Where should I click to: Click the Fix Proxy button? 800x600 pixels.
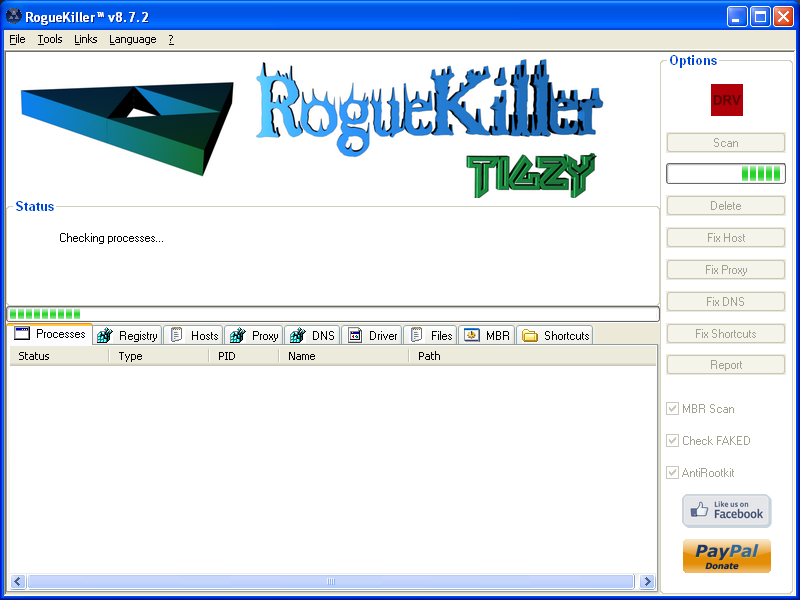726,269
